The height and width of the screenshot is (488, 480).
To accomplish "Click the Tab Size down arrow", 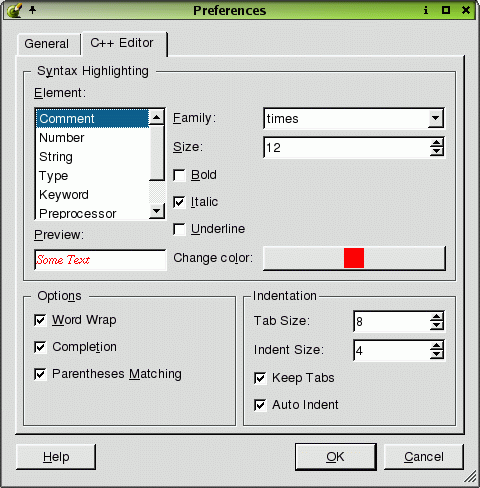I will [x=436, y=325].
